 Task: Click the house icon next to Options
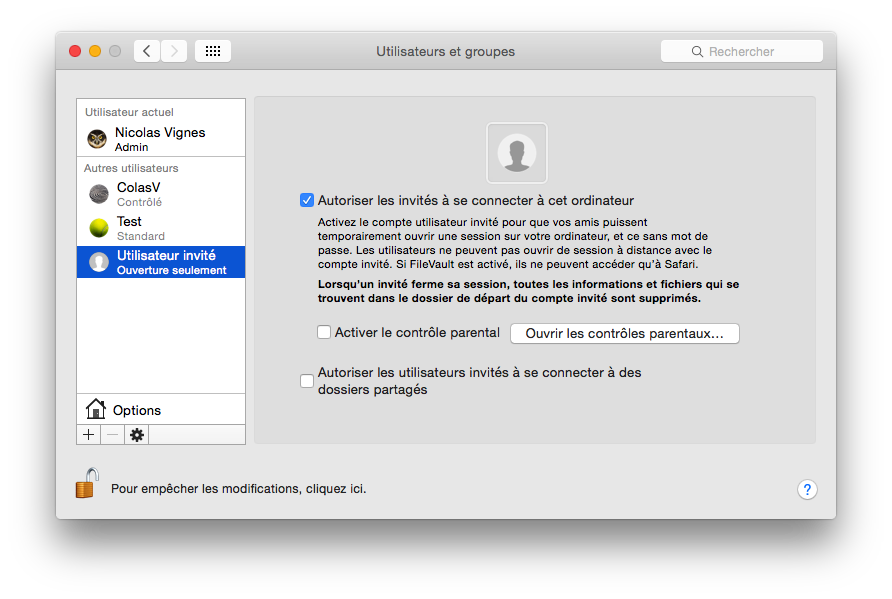tap(96, 408)
